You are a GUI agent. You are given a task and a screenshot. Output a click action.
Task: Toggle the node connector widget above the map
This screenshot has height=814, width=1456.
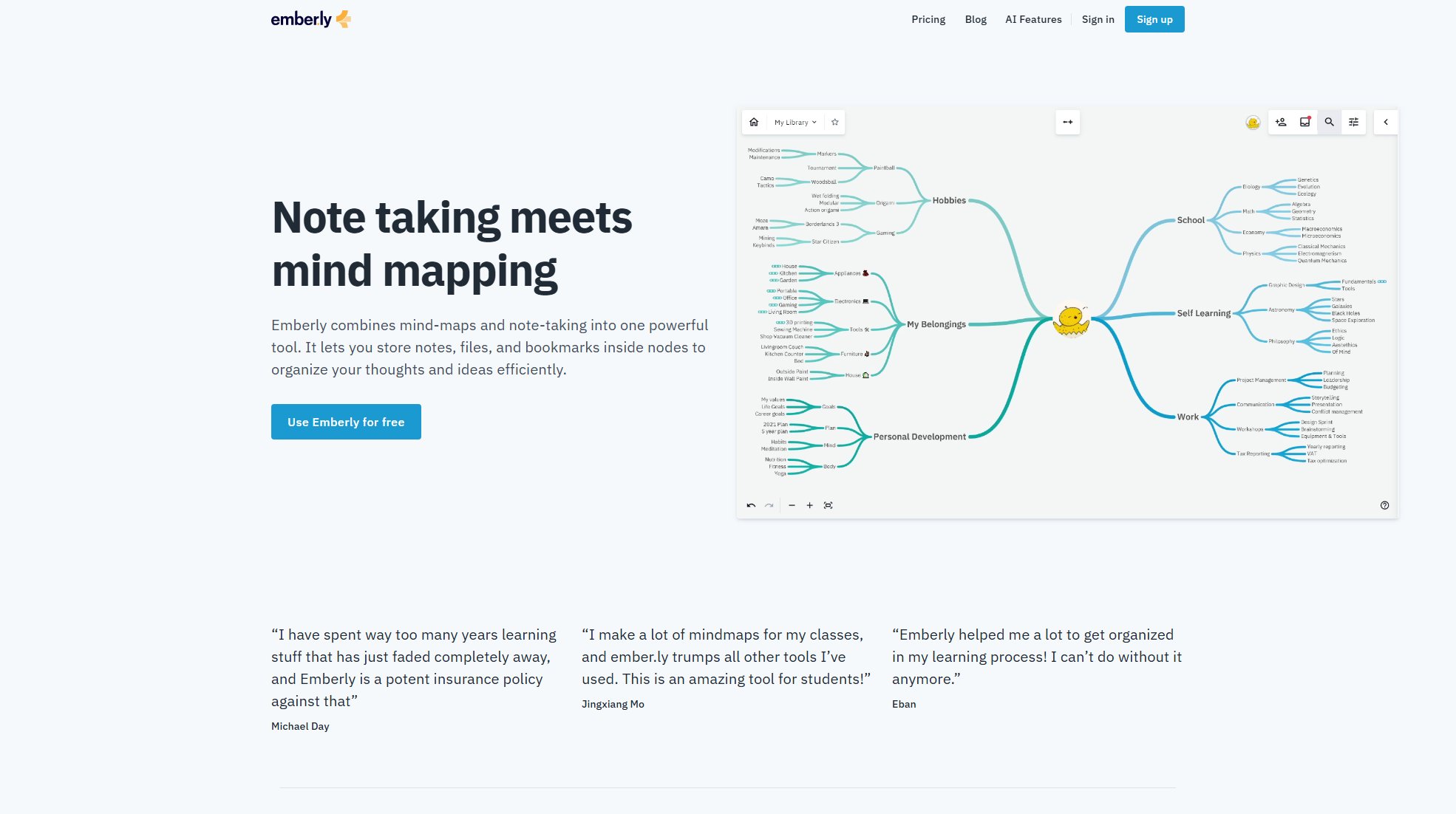click(x=1067, y=122)
